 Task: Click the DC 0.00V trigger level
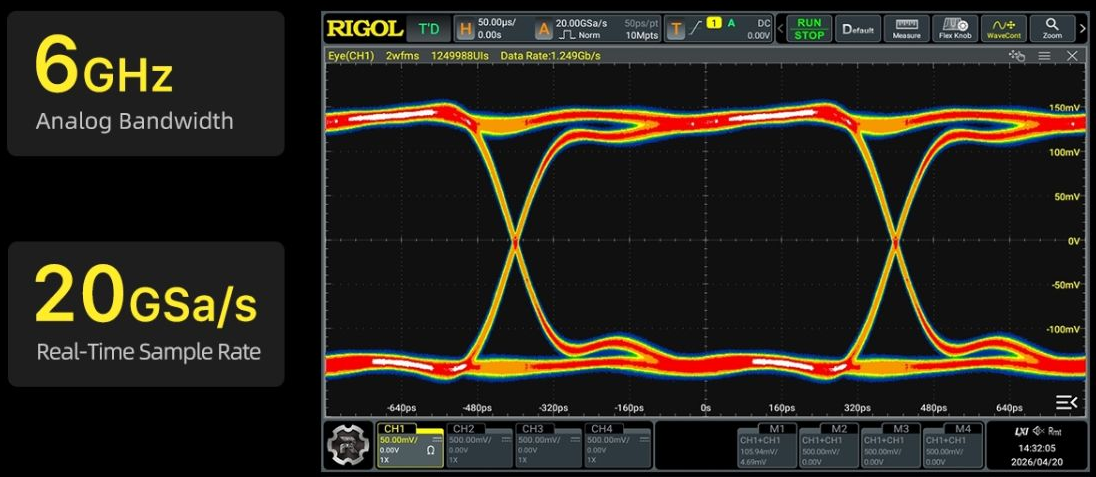pos(758,29)
